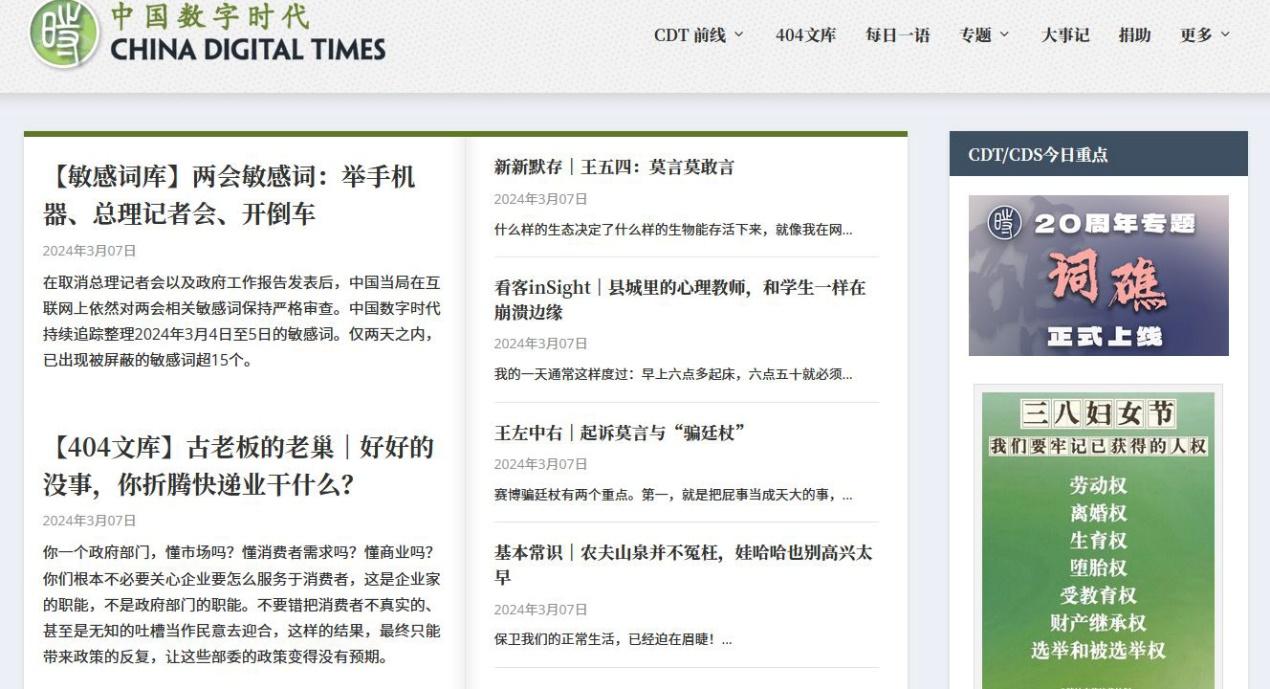
Task: Click excerpt 赛博骗廷杖有两个重点
Action: (x=673, y=495)
